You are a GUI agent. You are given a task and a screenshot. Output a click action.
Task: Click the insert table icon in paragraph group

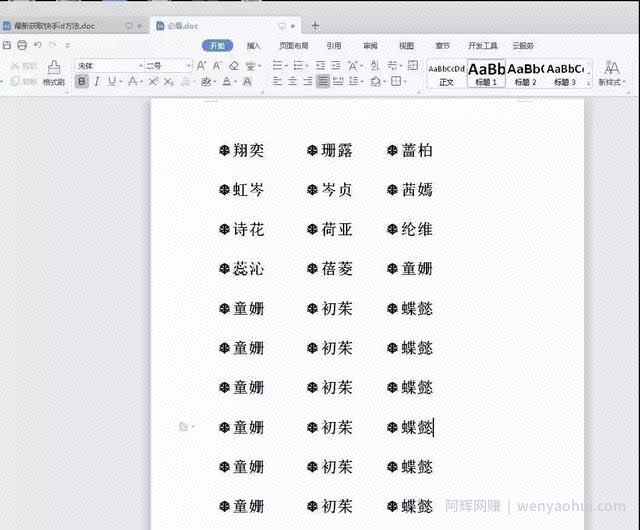[413, 65]
